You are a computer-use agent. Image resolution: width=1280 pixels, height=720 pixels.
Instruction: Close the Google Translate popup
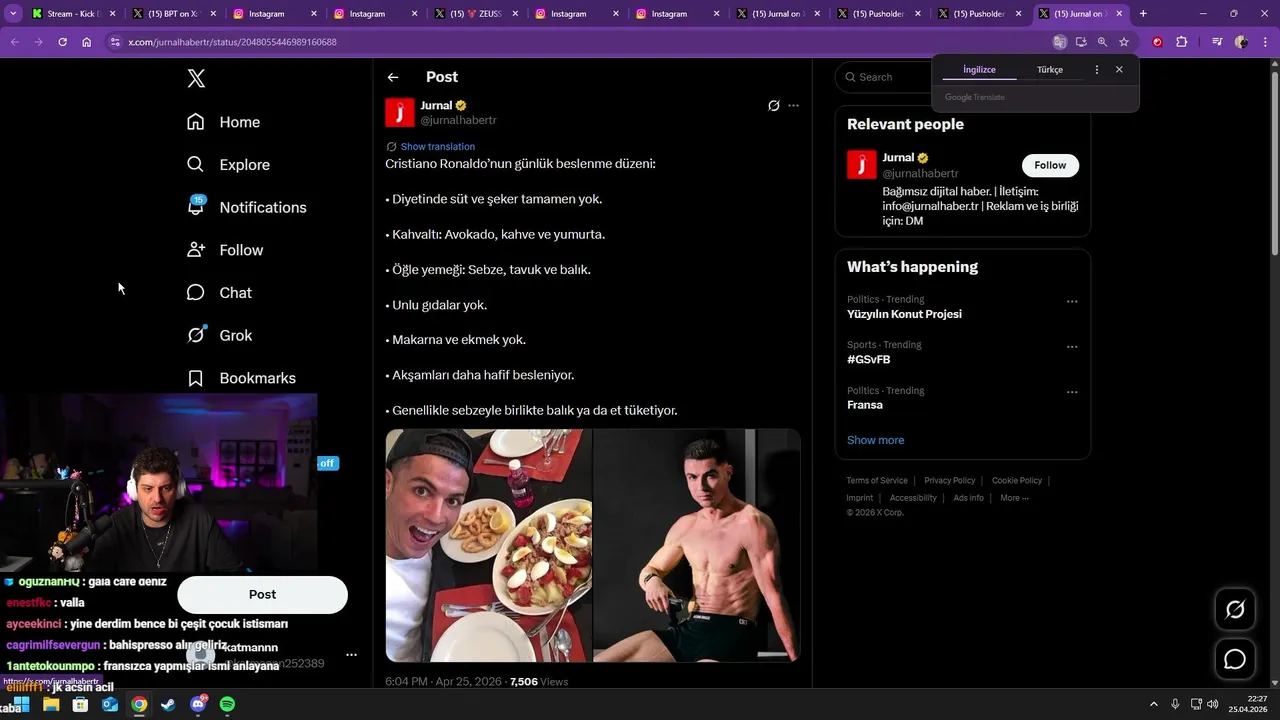point(1119,70)
